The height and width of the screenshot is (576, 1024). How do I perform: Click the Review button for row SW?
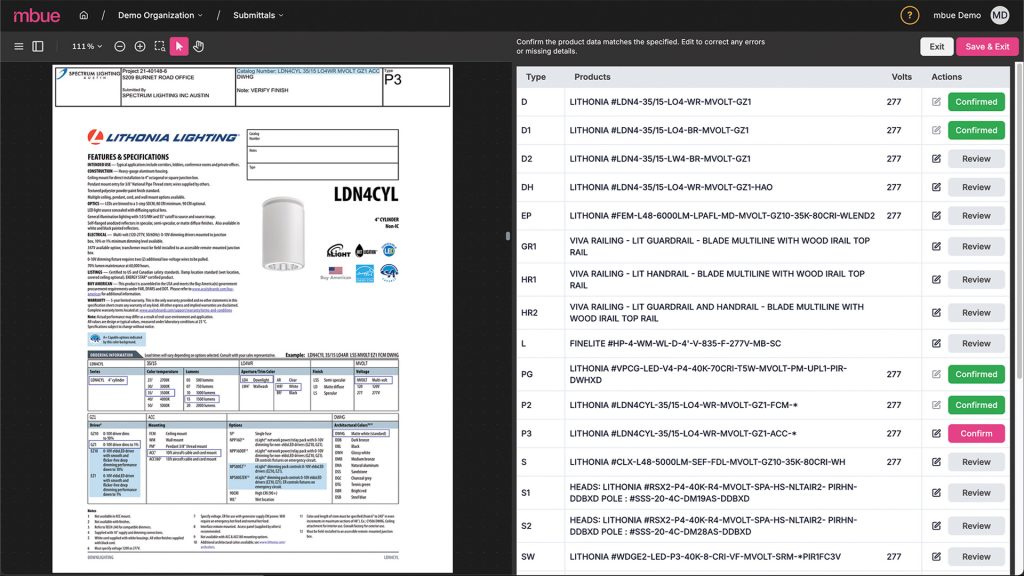pyautogui.click(x=976, y=557)
